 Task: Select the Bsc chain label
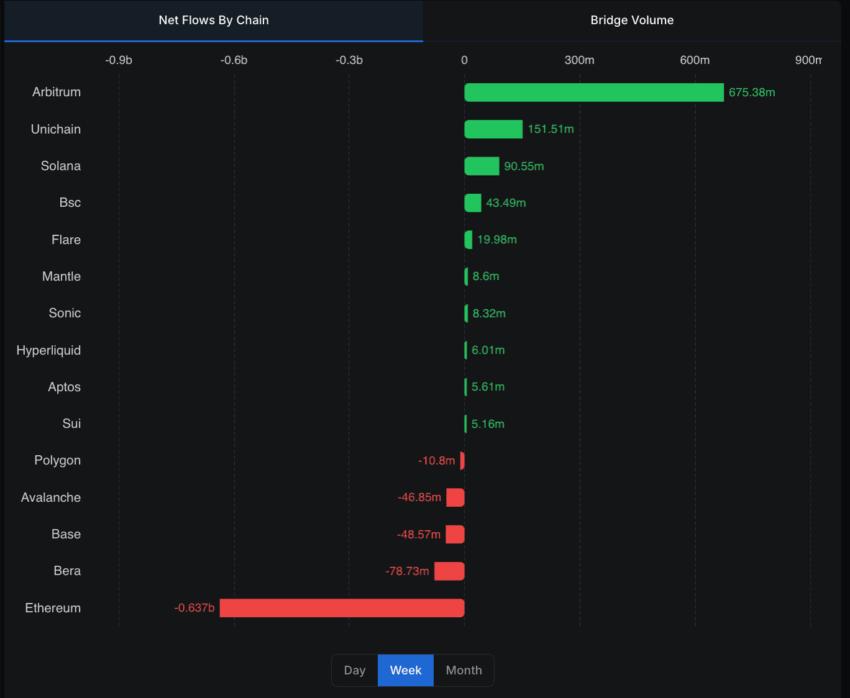point(70,202)
